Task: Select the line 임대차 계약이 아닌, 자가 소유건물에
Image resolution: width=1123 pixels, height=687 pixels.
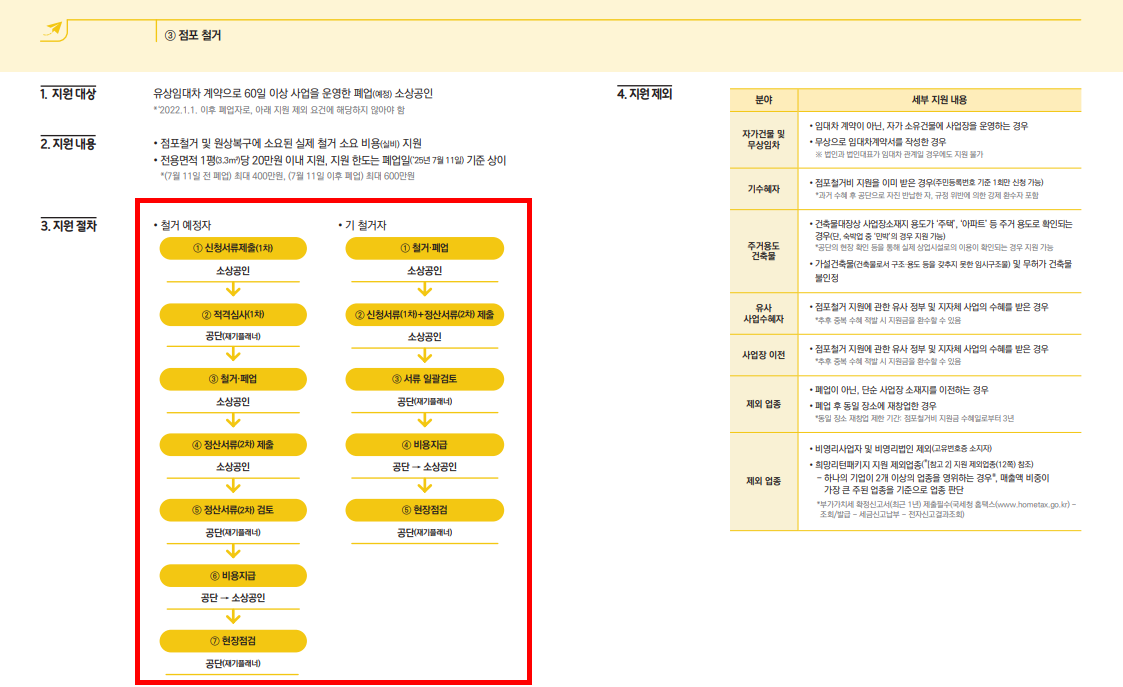Action: coord(919,125)
